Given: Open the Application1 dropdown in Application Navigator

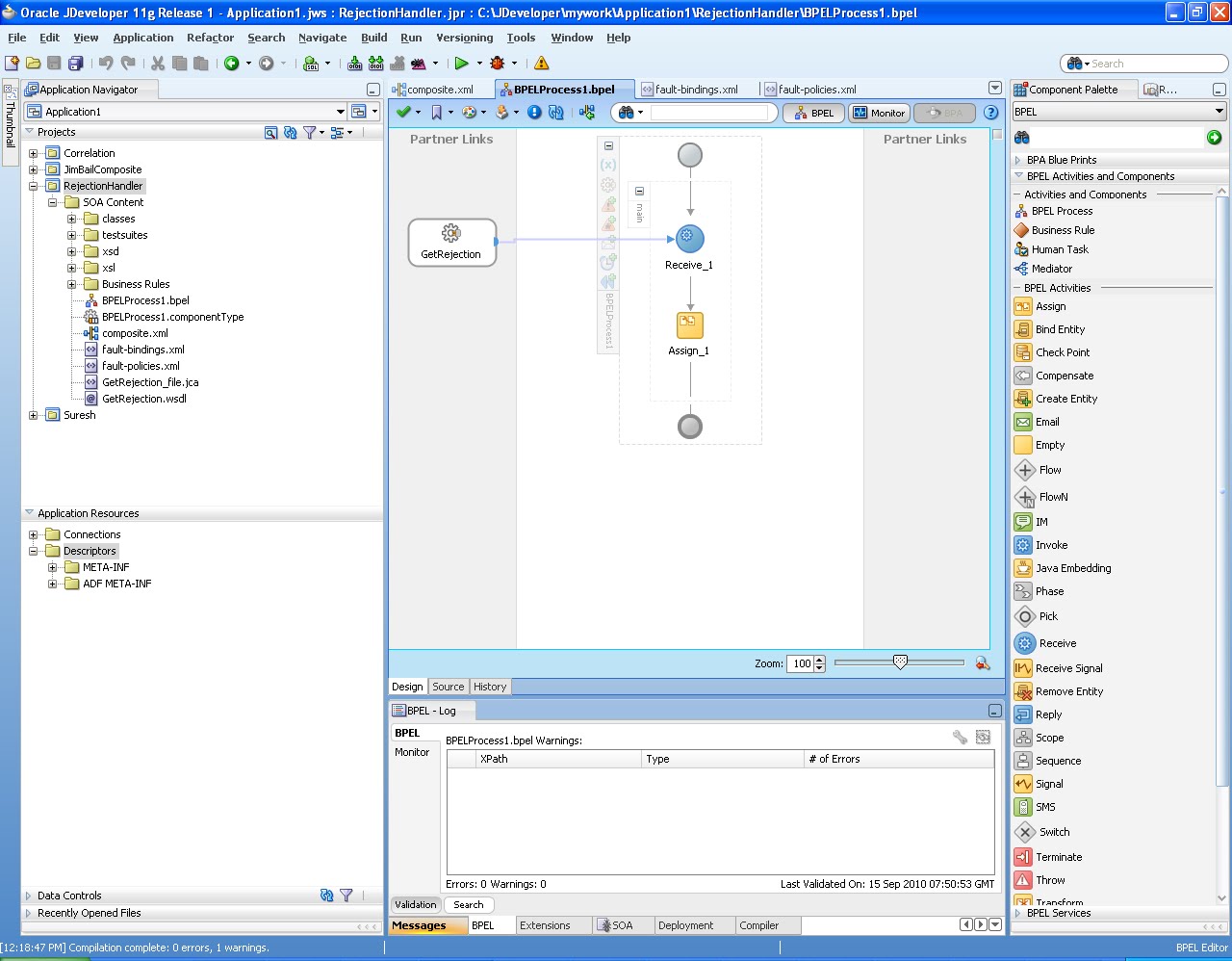Looking at the screenshot, I should [344, 110].
